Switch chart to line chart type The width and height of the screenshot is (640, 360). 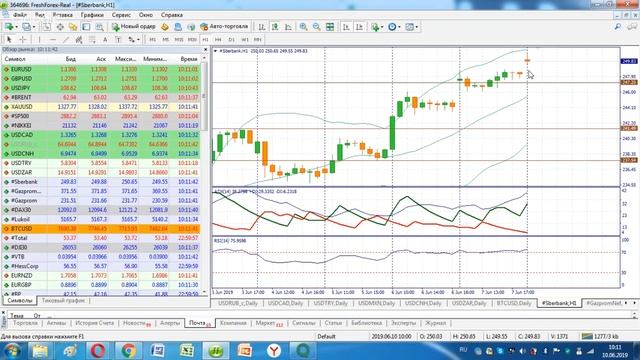point(288,27)
